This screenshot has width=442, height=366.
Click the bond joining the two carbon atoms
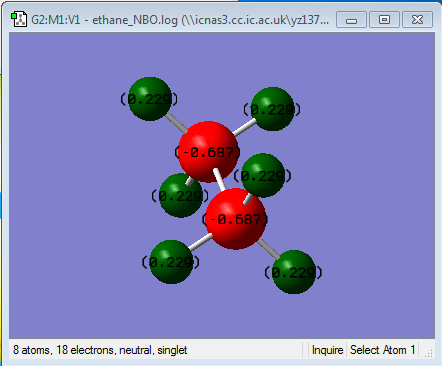pyautogui.click(x=220, y=179)
